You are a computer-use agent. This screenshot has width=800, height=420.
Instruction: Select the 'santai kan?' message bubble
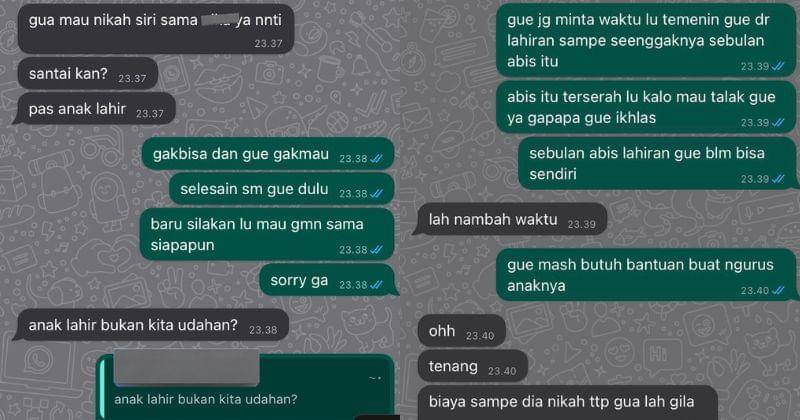click(87, 75)
